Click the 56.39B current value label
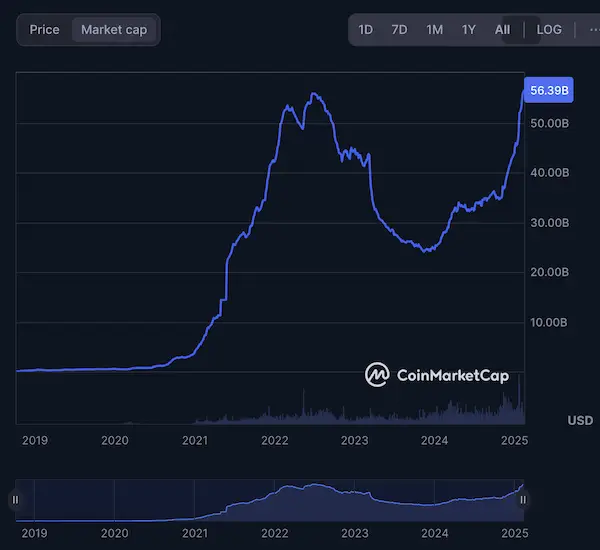The width and height of the screenshot is (600, 550). point(549,90)
